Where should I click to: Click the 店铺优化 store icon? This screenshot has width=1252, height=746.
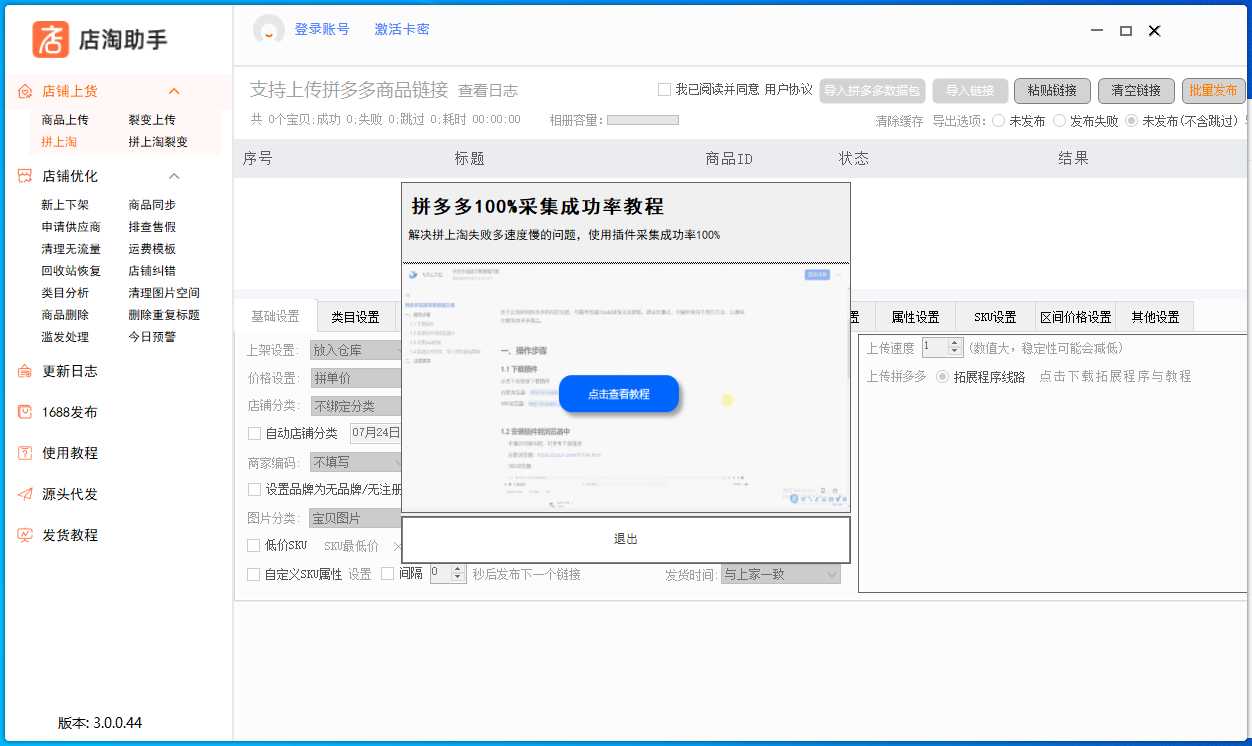(25, 176)
